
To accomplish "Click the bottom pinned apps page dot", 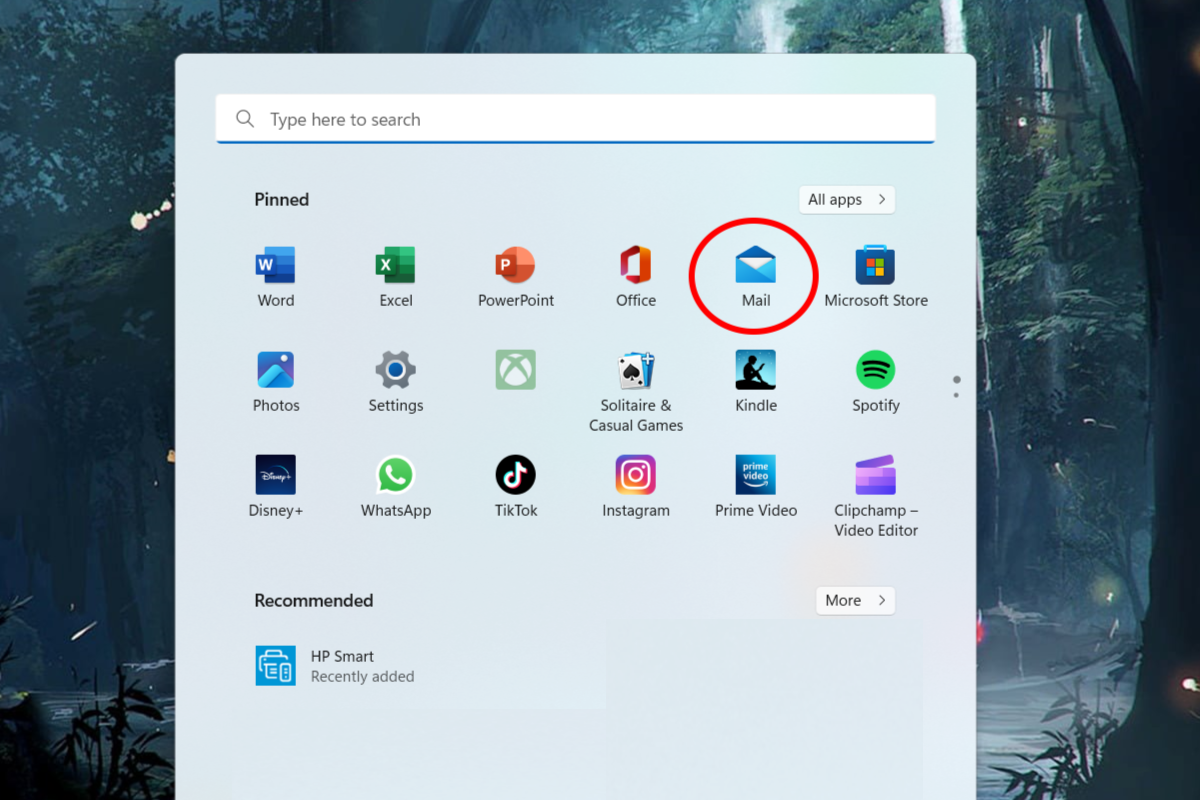I will 957,395.
